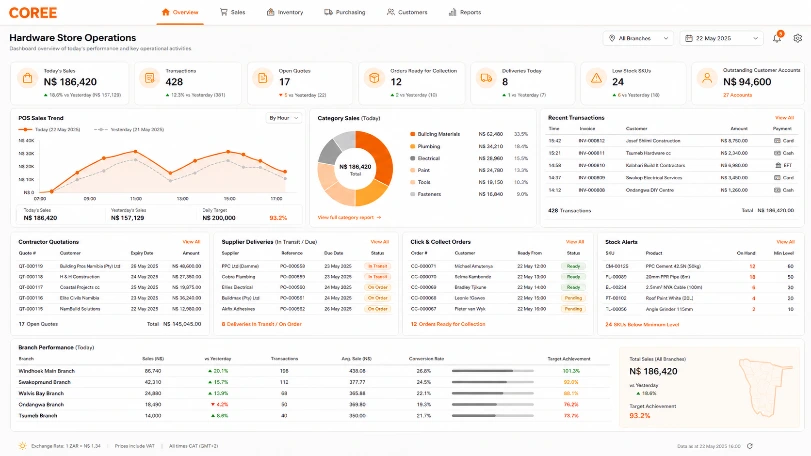Click View All in Contractor Quotations
This screenshot has width=811, height=456.
click(x=191, y=241)
